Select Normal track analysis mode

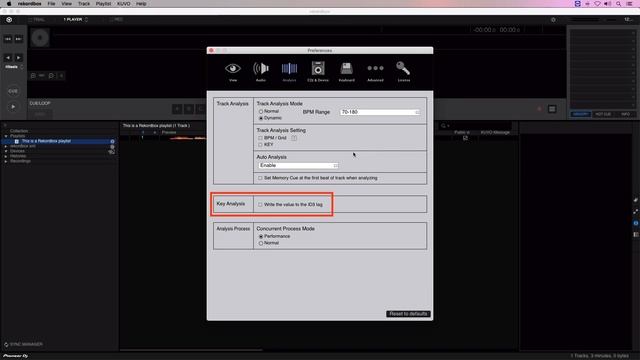click(x=261, y=111)
